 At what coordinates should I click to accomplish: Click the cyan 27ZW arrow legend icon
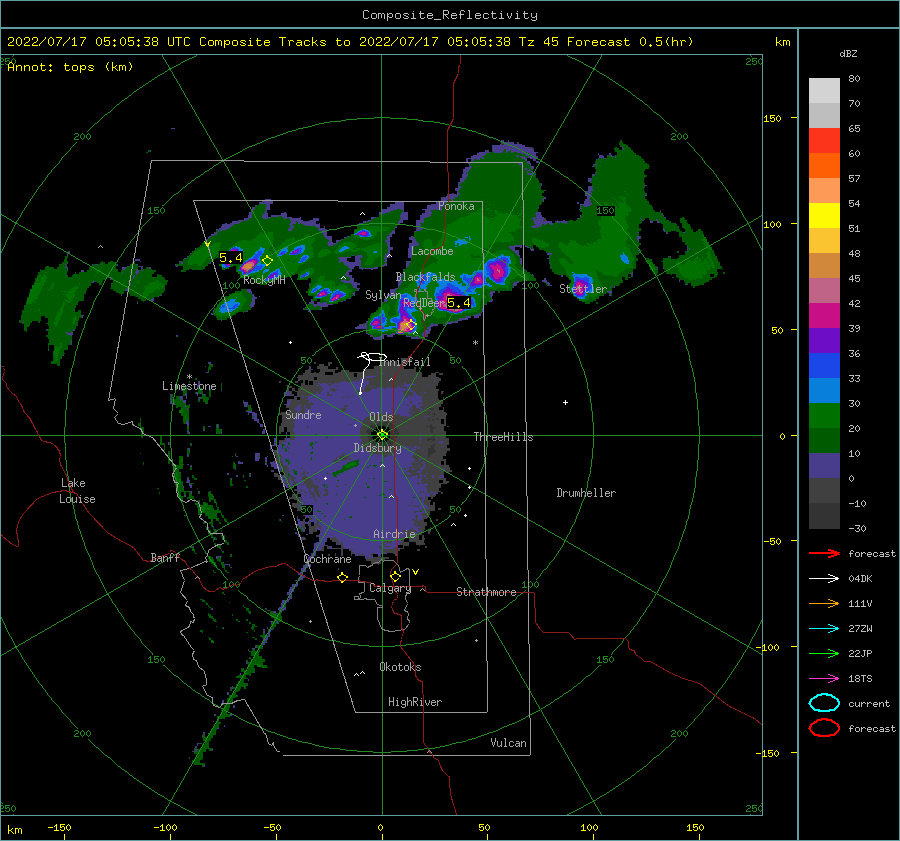[824, 629]
